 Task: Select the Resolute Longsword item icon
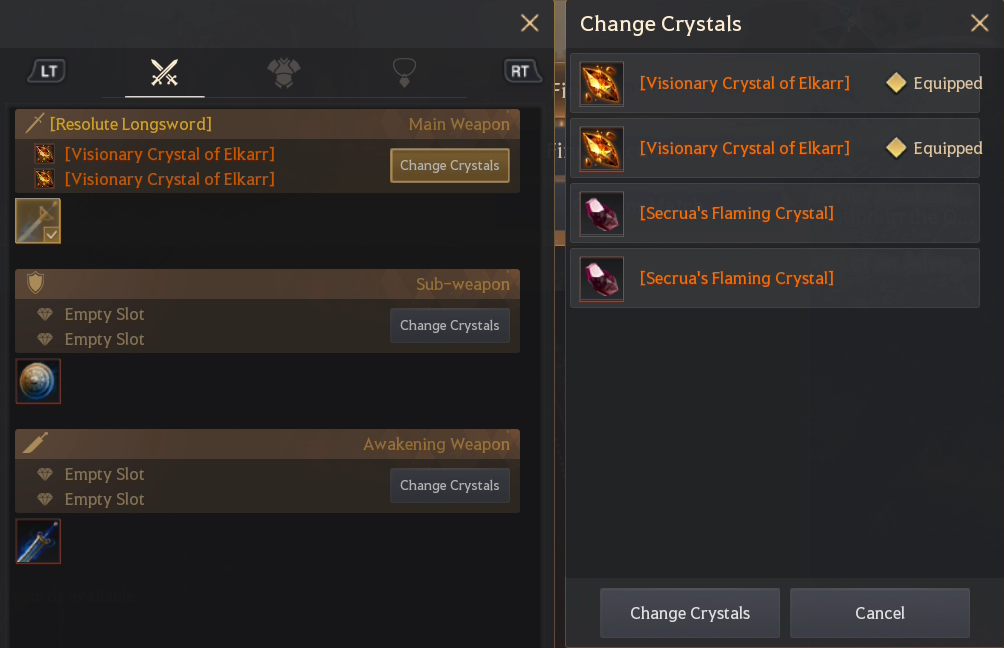[x=38, y=221]
